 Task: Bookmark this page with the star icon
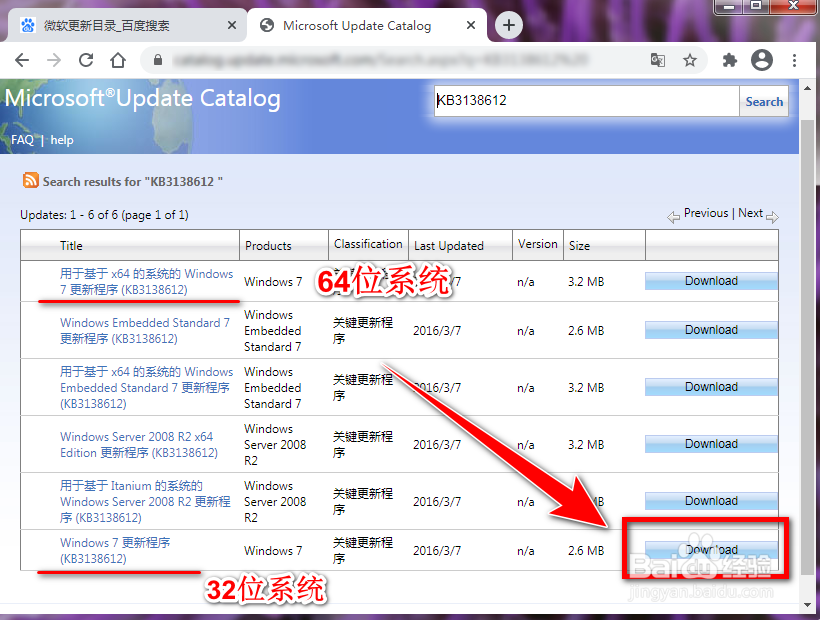click(x=691, y=61)
